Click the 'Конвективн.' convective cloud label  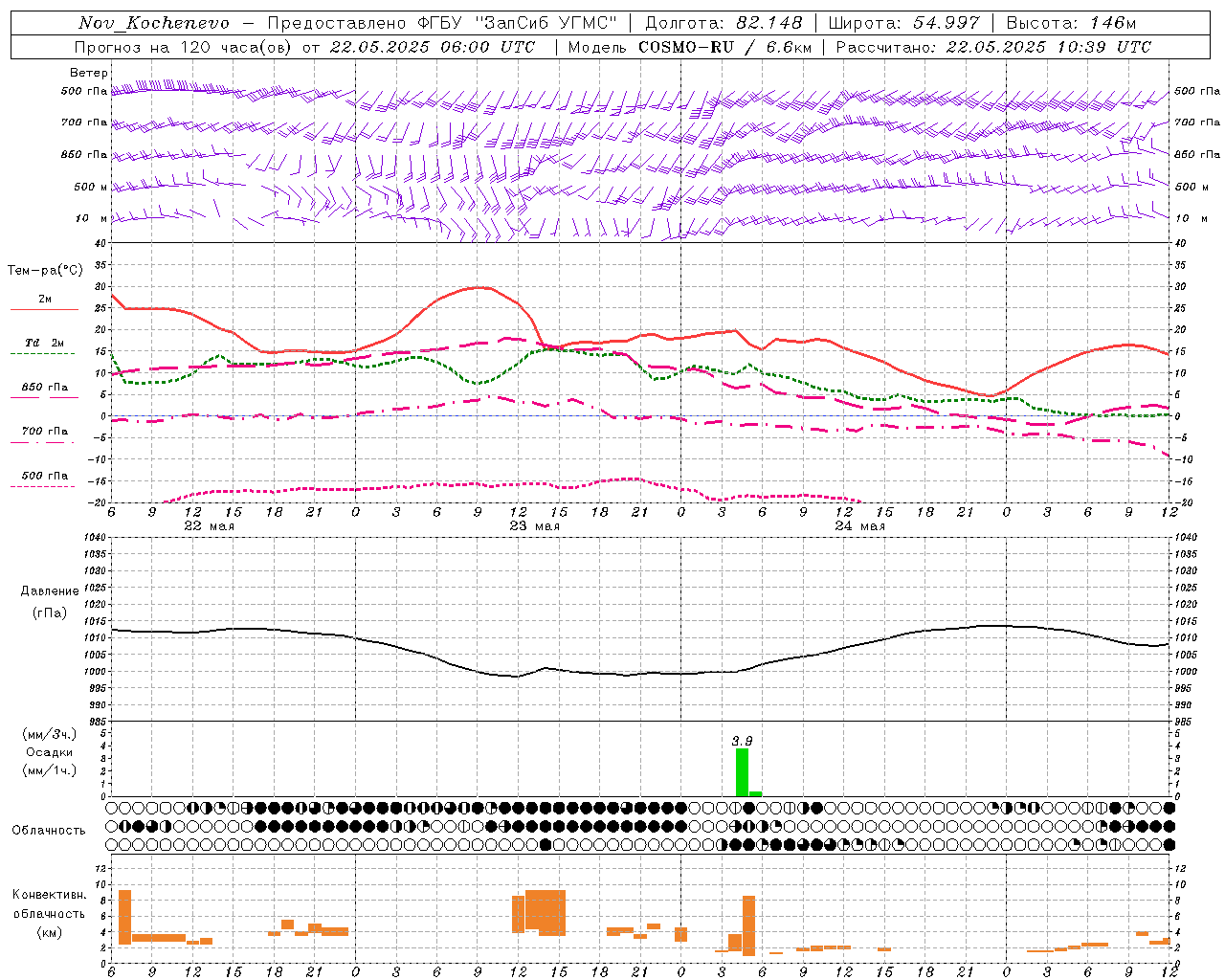pos(49,895)
